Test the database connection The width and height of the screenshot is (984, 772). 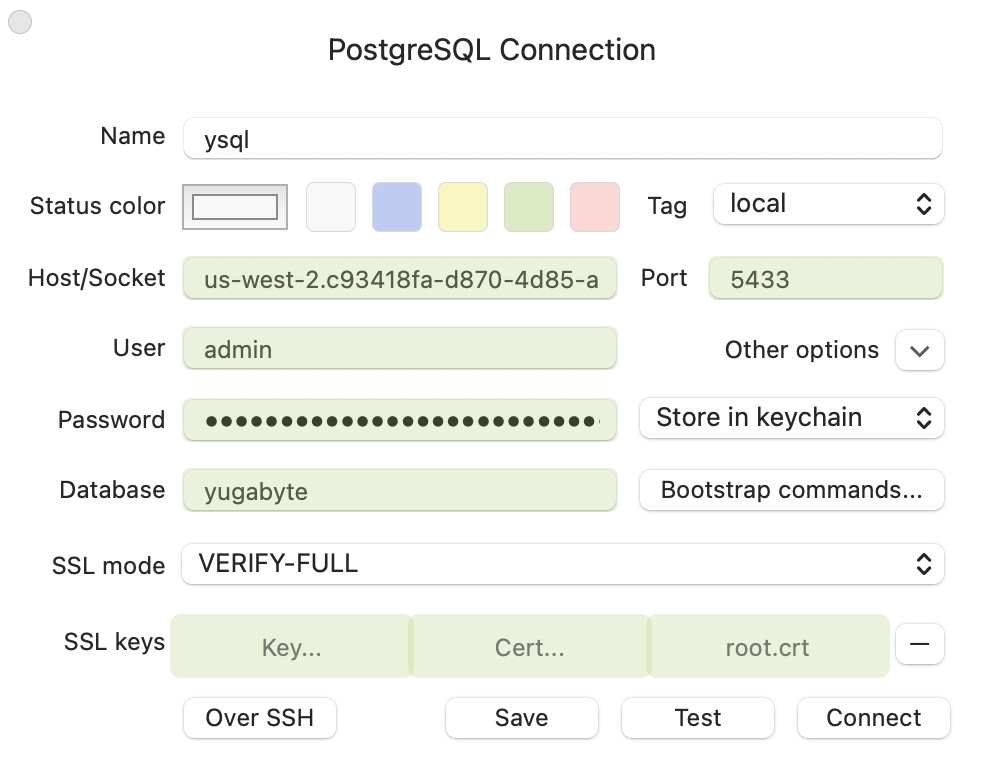(697, 717)
